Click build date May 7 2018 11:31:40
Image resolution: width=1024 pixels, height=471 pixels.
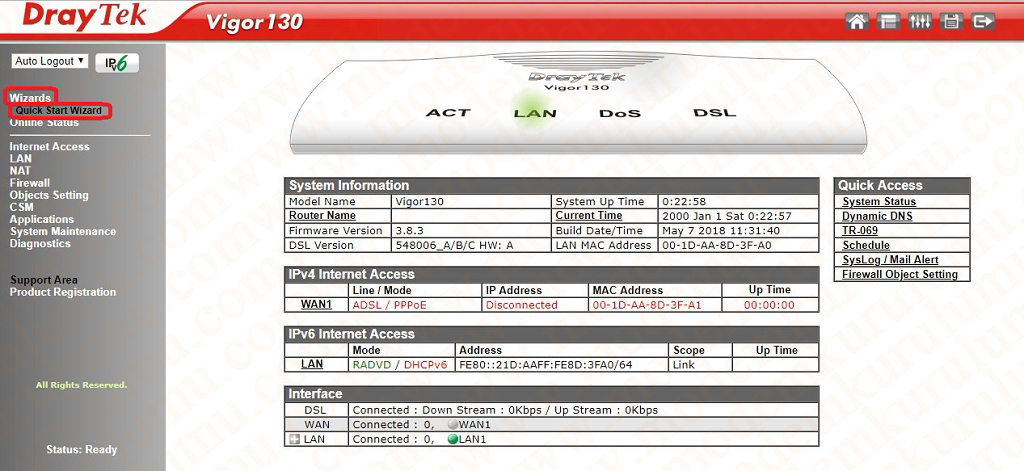click(x=721, y=231)
